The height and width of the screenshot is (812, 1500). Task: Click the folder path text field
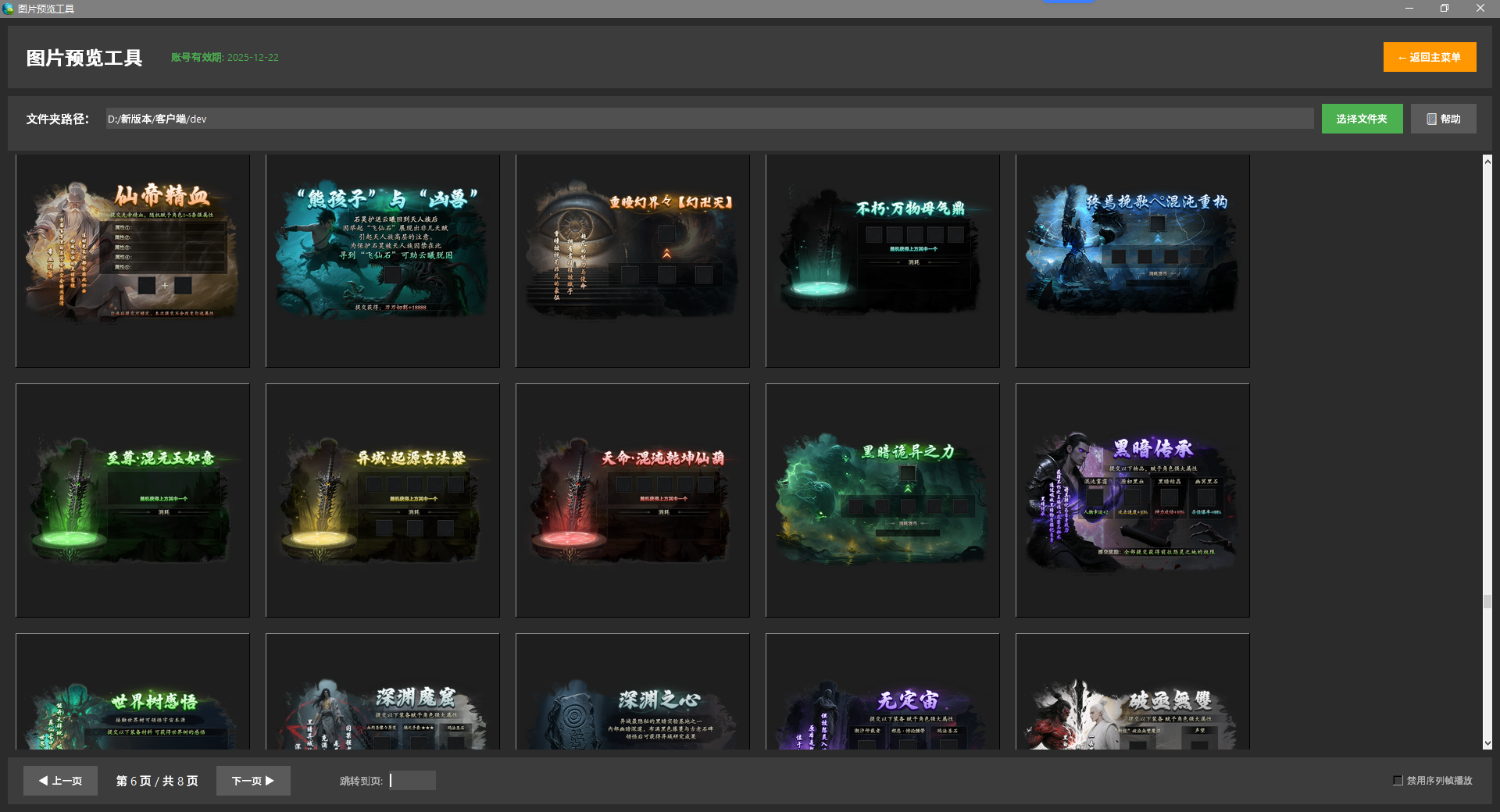(x=709, y=119)
